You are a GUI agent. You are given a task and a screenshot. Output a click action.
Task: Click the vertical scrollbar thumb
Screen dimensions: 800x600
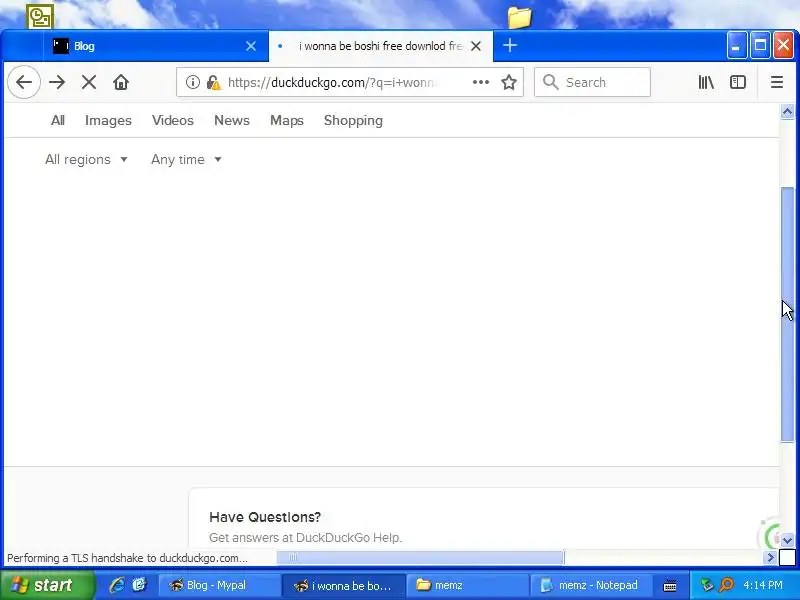click(787, 314)
